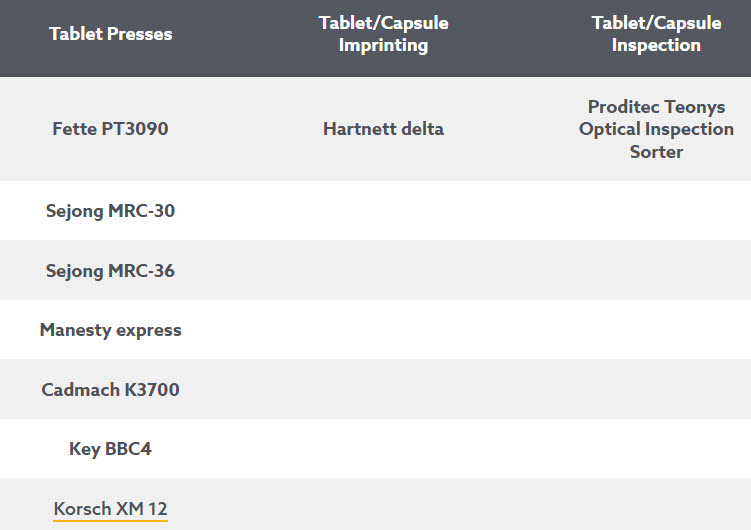Click the Tablet/Capsule Inspection column header
Image resolution: width=751 pixels, height=530 pixels.
pos(656,34)
